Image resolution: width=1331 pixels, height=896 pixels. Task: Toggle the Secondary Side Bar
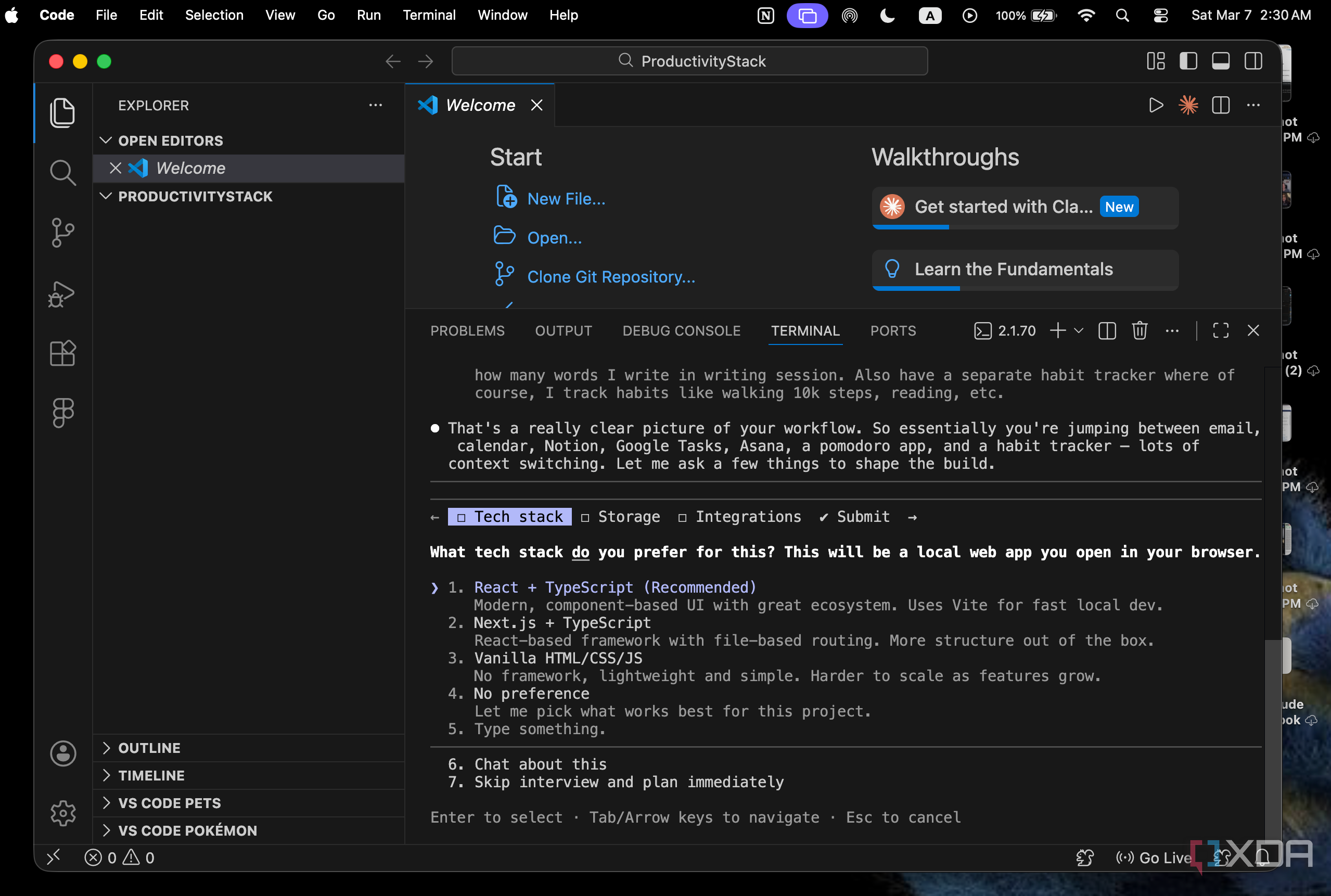(x=1253, y=61)
